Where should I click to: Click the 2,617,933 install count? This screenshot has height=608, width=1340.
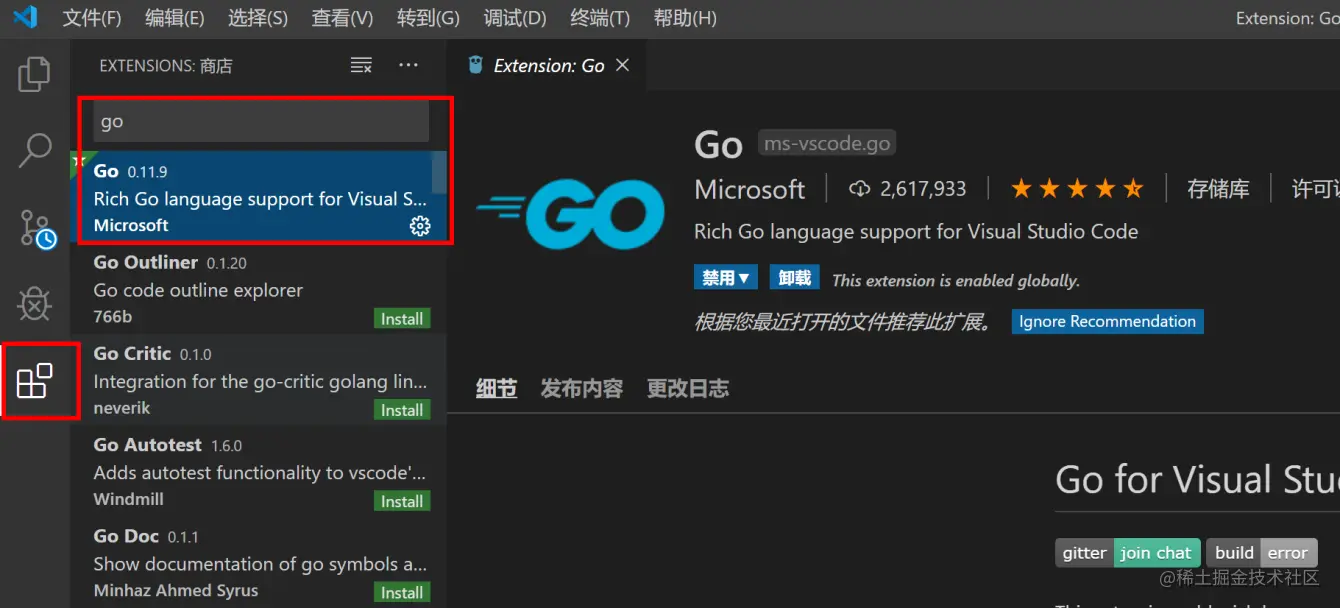tap(923, 189)
